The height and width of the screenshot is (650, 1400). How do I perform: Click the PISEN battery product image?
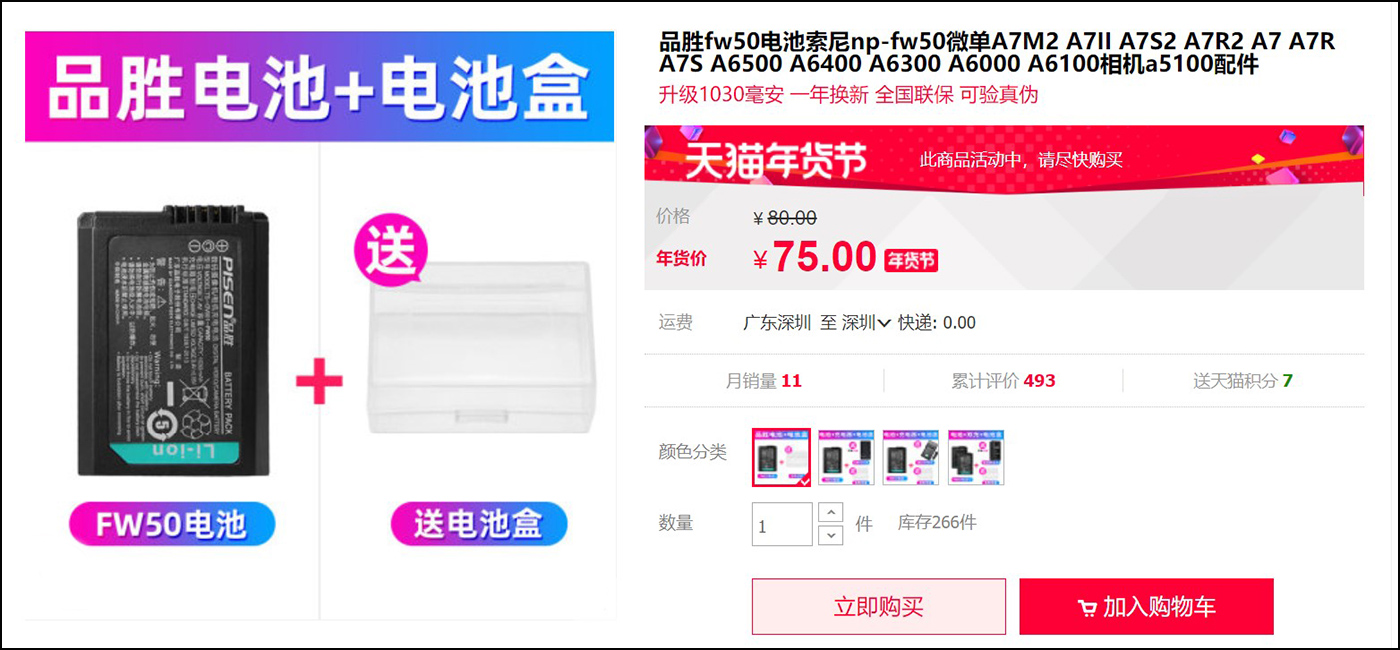click(x=176, y=341)
